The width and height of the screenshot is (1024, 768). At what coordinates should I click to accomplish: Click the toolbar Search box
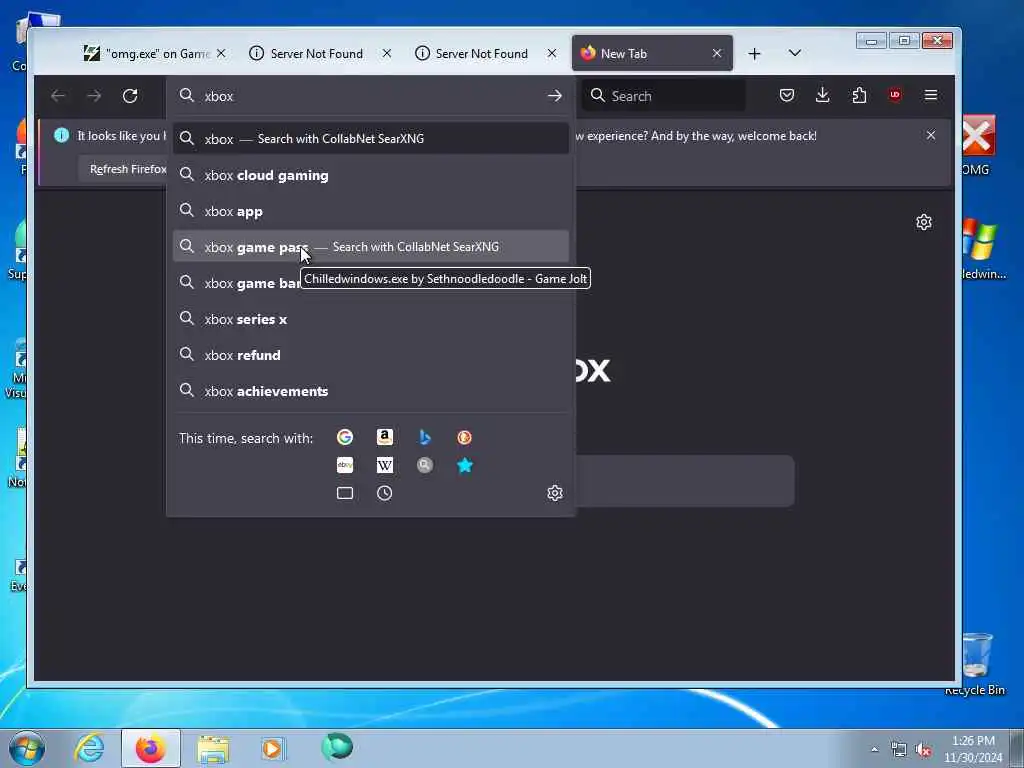click(x=663, y=96)
